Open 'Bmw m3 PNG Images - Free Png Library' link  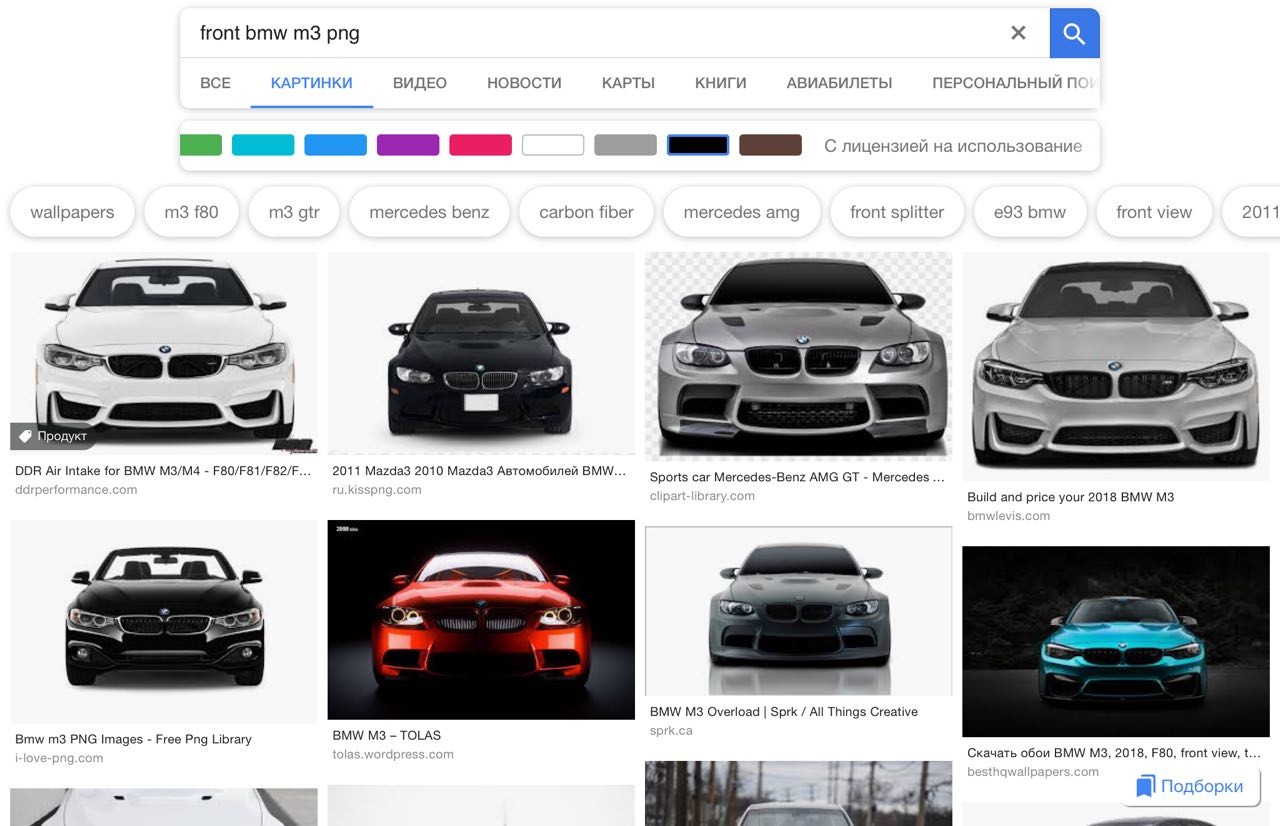(133, 739)
